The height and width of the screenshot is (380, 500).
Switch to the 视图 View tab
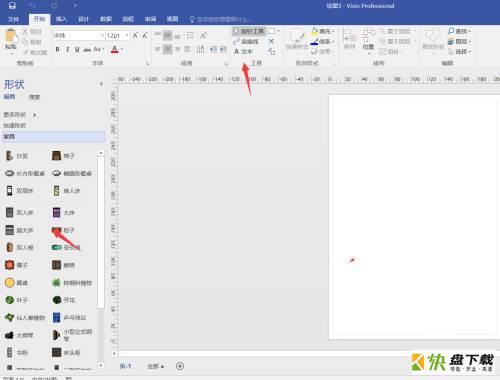(x=172, y=19)
